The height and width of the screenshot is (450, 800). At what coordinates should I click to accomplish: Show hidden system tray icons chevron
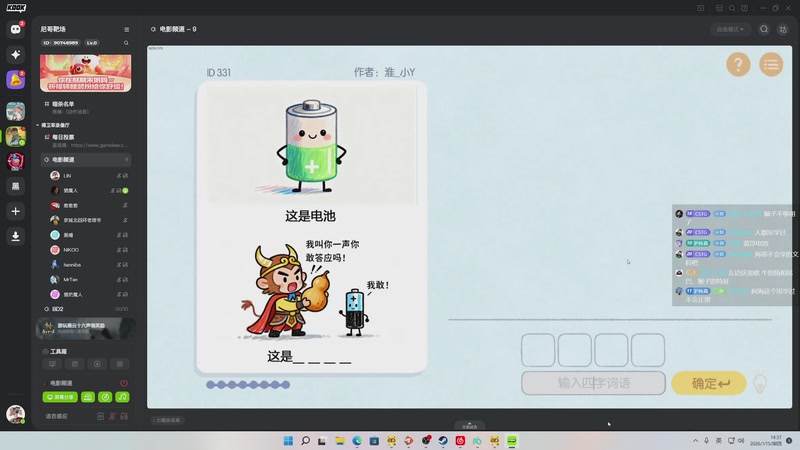click(x=695, y=441)
